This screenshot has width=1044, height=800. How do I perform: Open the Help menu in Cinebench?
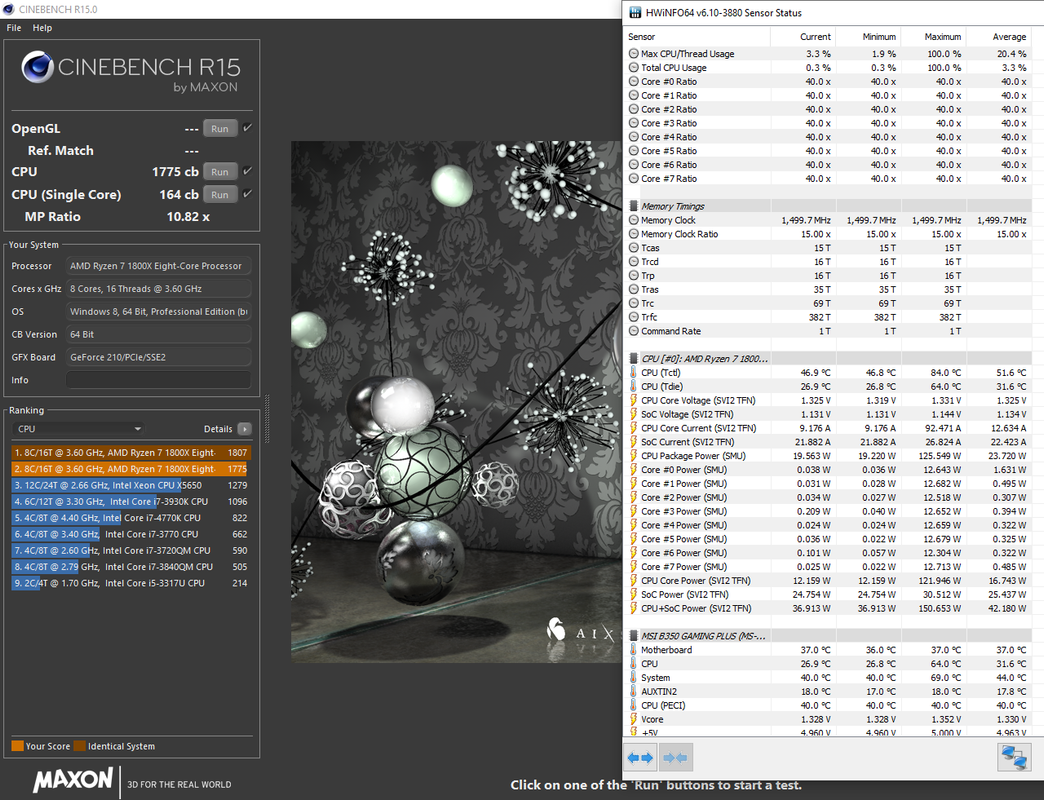[x=42, y=28]
